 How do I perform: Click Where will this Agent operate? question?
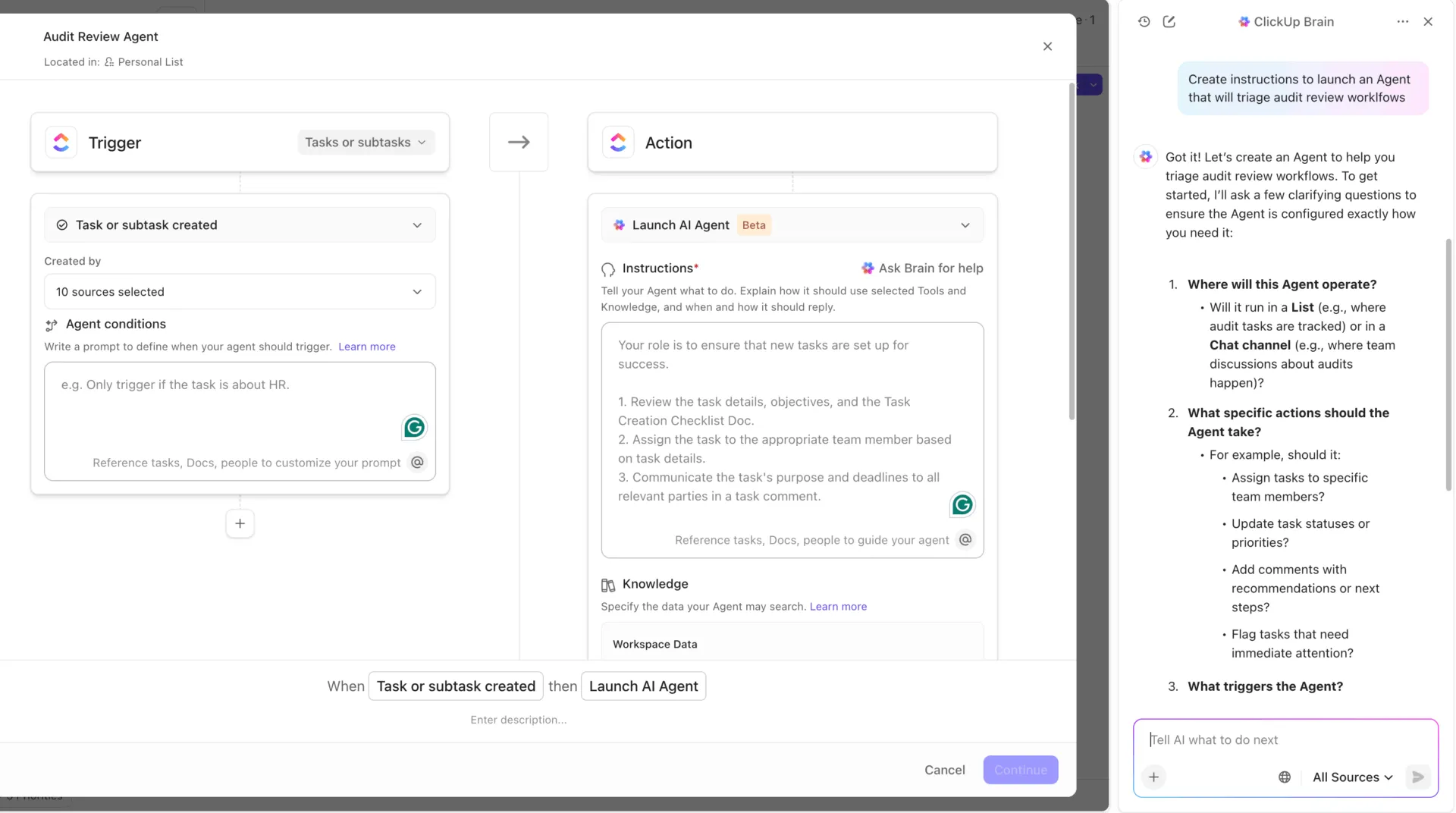pyautogui.click(x=1282, y=284)
